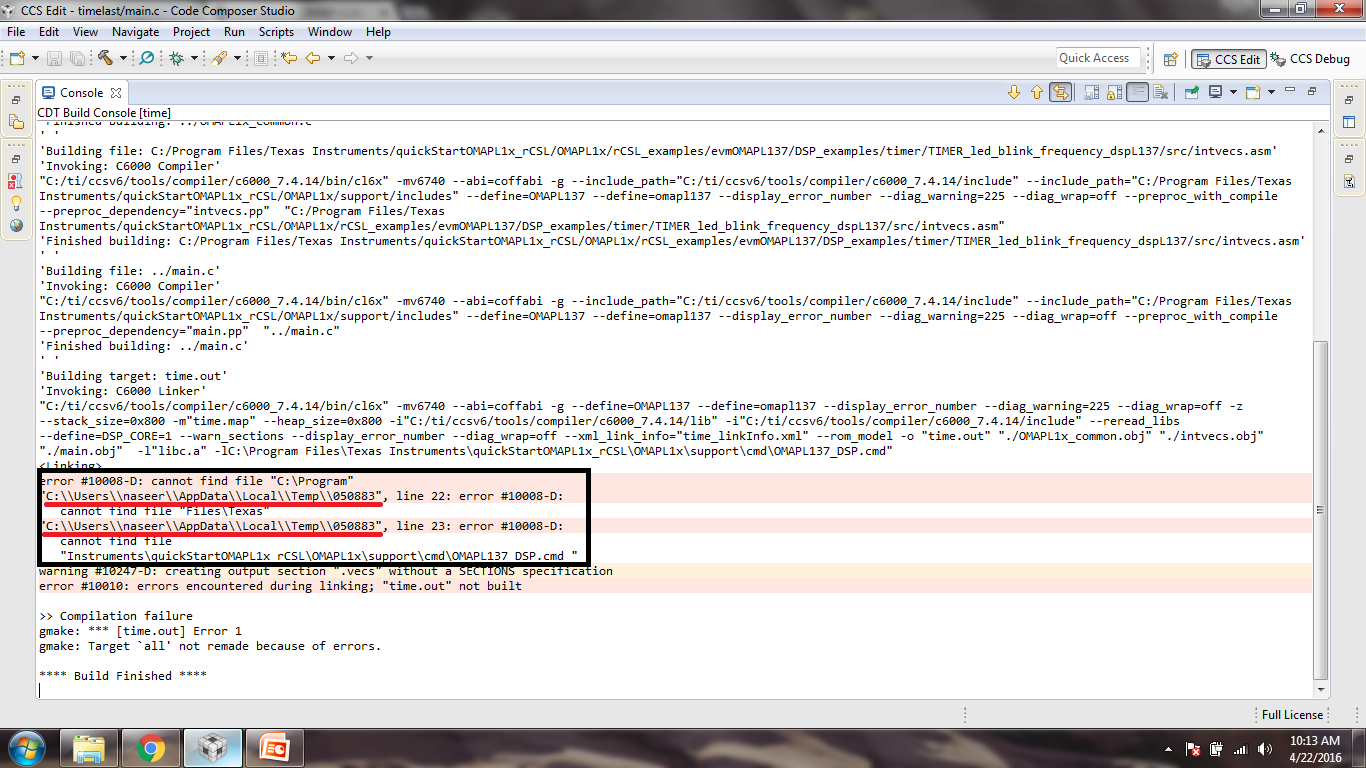
Task: Click the Copy Build Log icon
Action: (x=1092, y=93)
